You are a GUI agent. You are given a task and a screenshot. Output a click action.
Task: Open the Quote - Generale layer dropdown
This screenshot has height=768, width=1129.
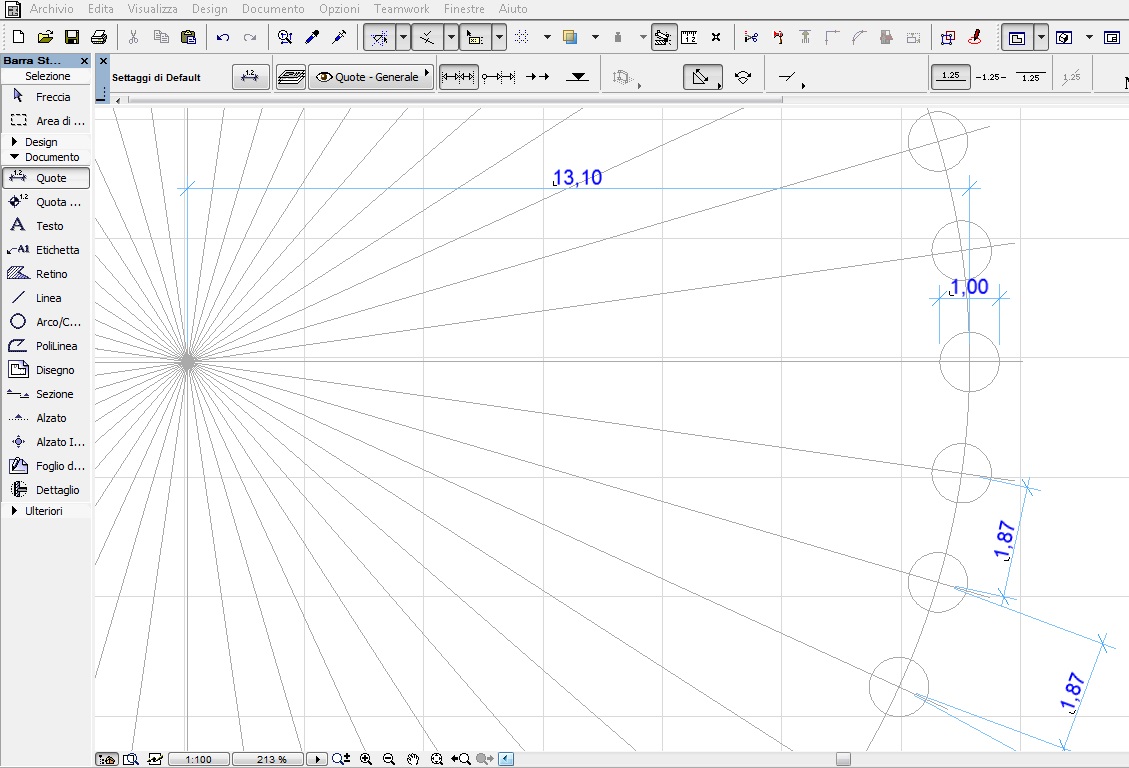click(x=371, y=77)
